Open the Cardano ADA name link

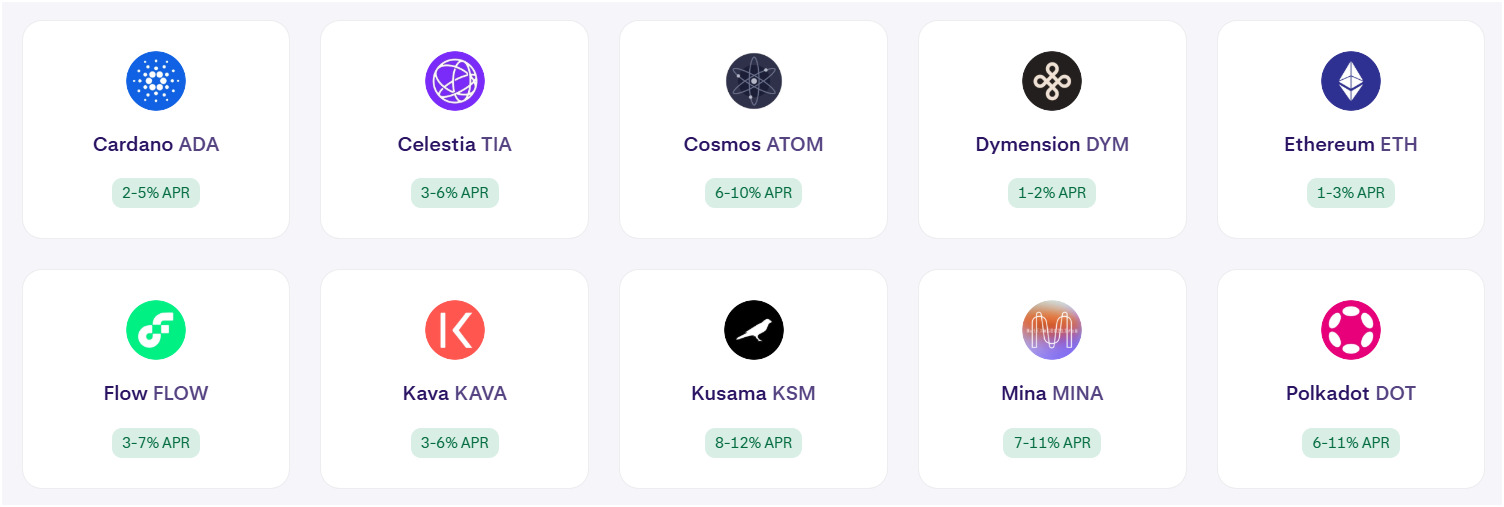156,144
